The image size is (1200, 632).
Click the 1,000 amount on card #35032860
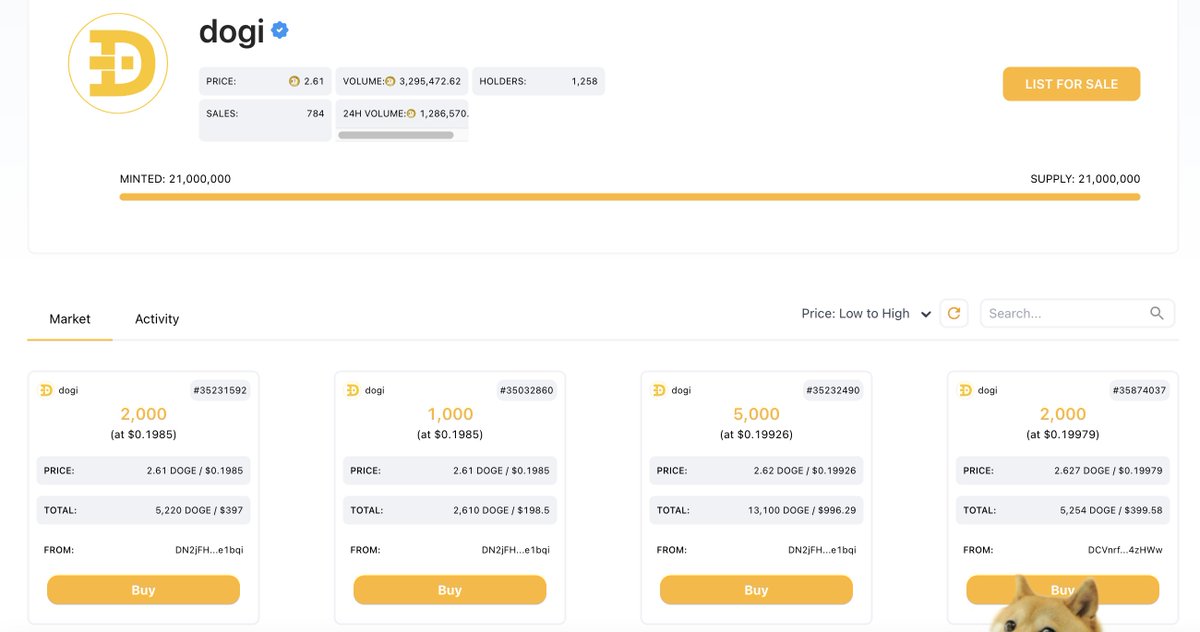pos(450,414)
